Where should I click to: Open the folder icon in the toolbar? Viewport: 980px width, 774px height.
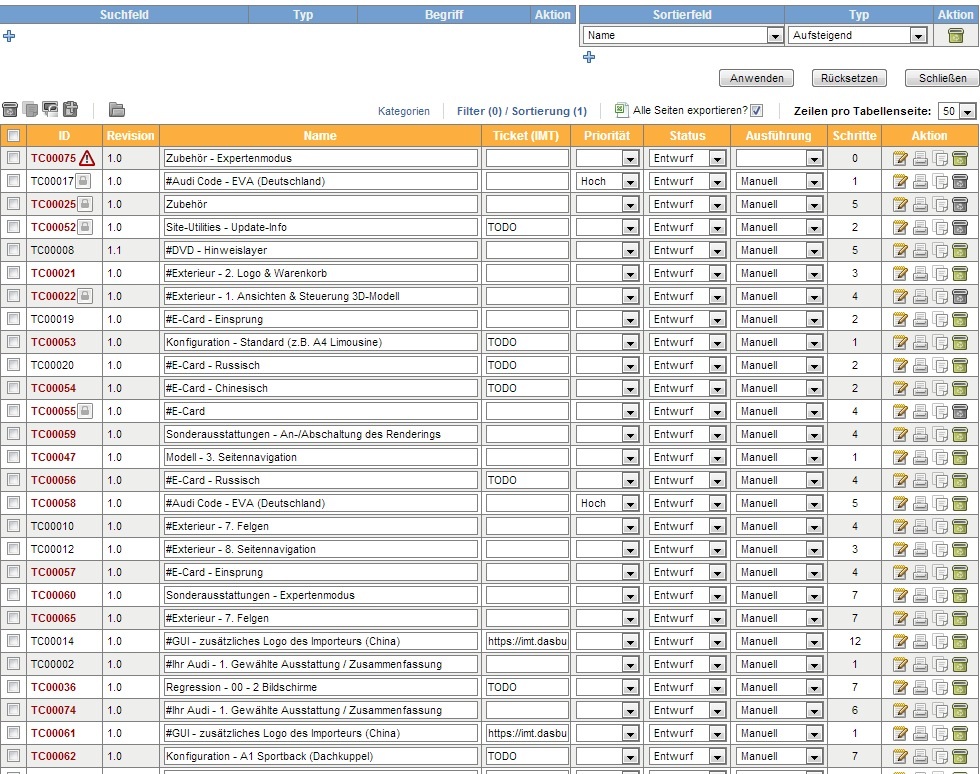[x=117, y=110]
